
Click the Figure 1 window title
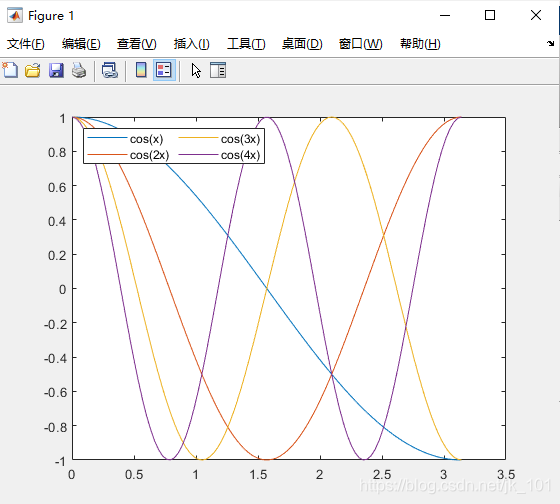(51, 16)
